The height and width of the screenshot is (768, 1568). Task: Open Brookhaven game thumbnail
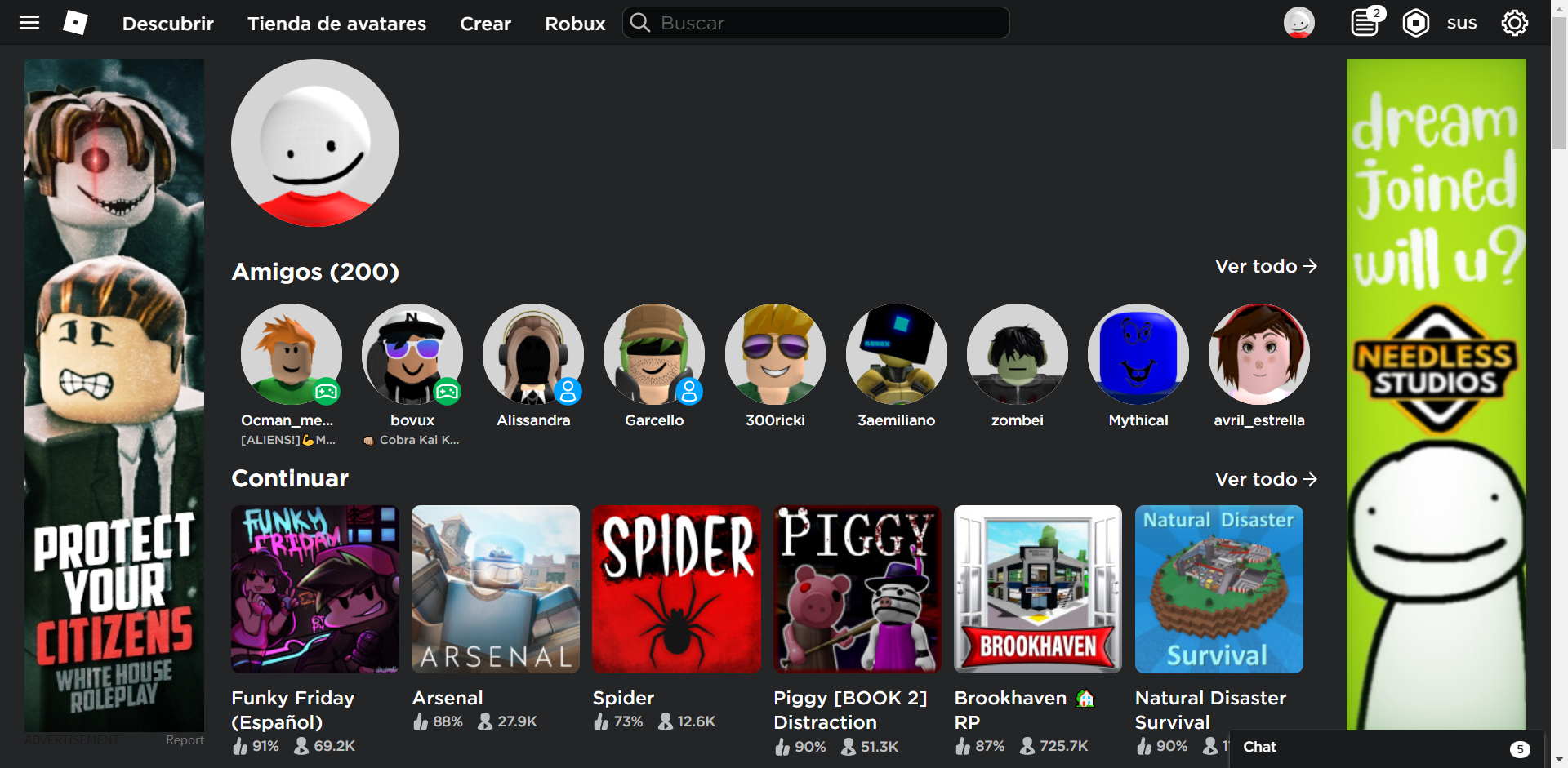[x=1038, y=589]
